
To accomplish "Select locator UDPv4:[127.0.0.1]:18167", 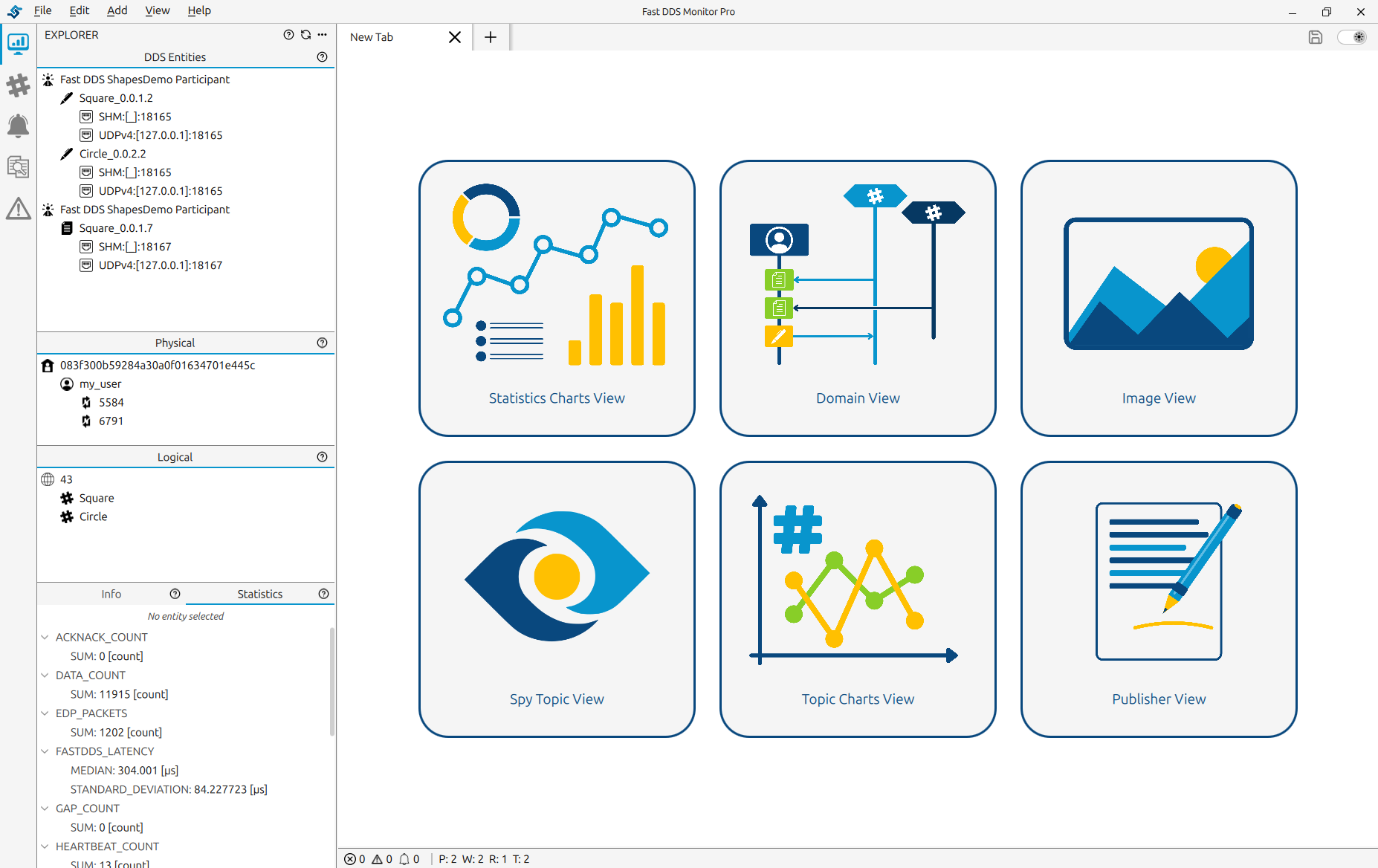I will point(161,265).
